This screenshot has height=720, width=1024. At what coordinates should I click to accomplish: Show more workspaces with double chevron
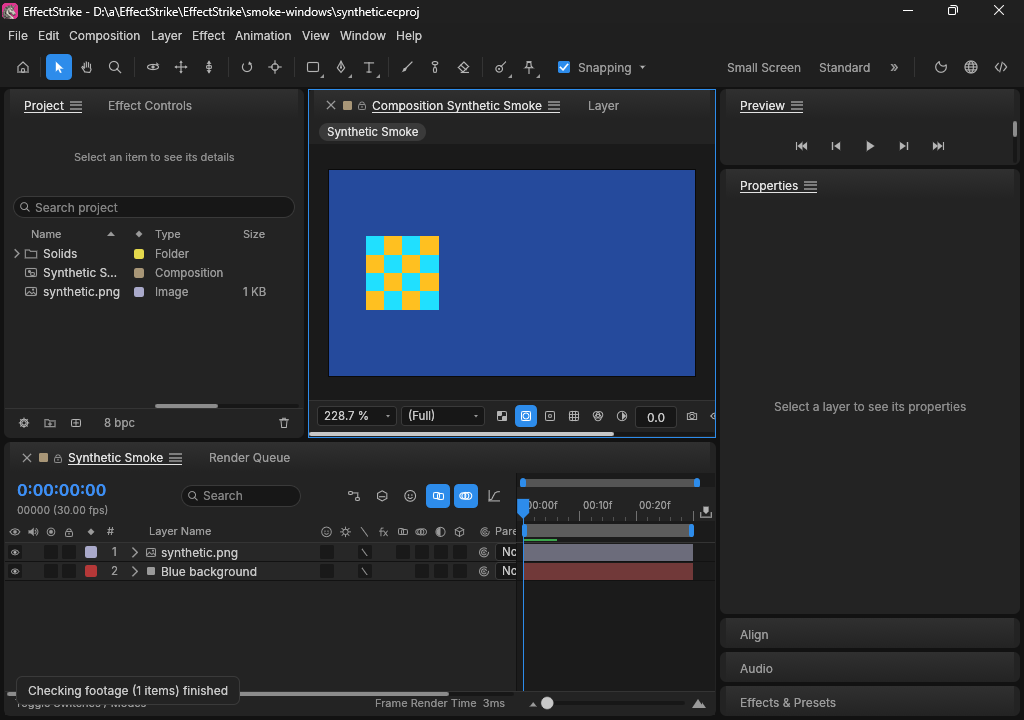click(x=894, y=67)
